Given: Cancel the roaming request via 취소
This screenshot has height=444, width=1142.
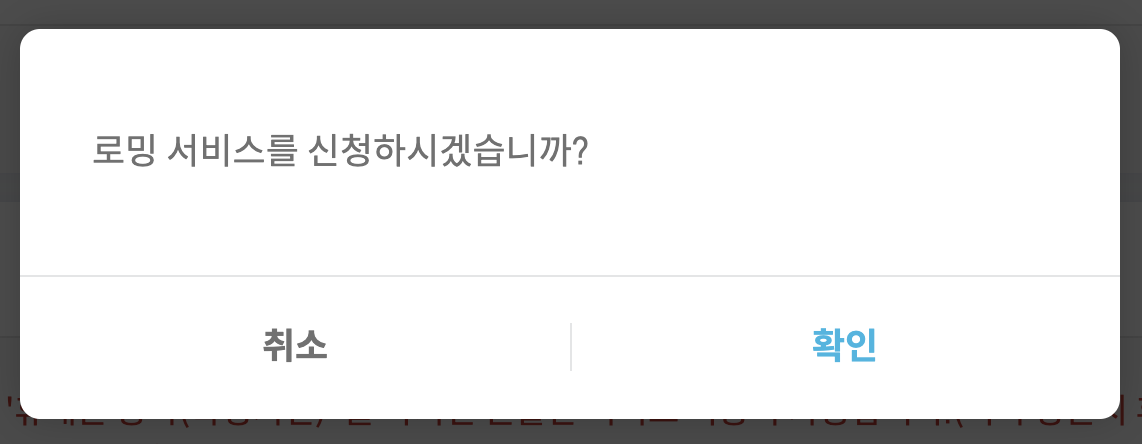Looking at the screenshot, I should click(295, 346).
